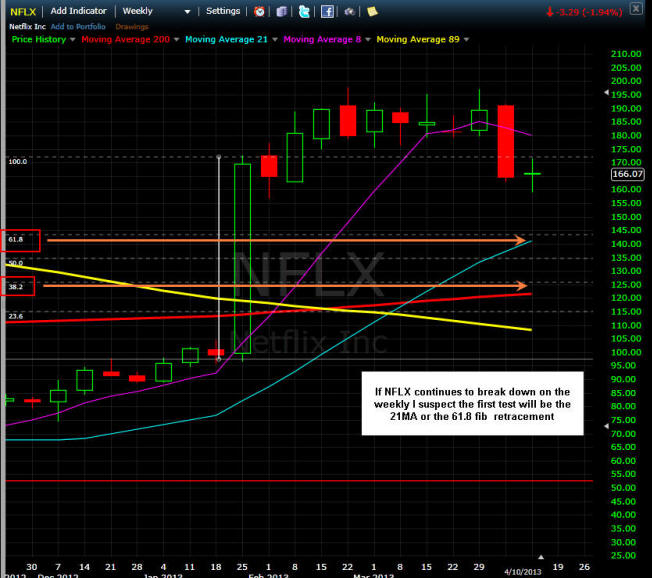Image resolution: width=652 pixels, height=578 pixels.
Task: Click the 23.6 Fibonacci level label
Action: point(15,316)
